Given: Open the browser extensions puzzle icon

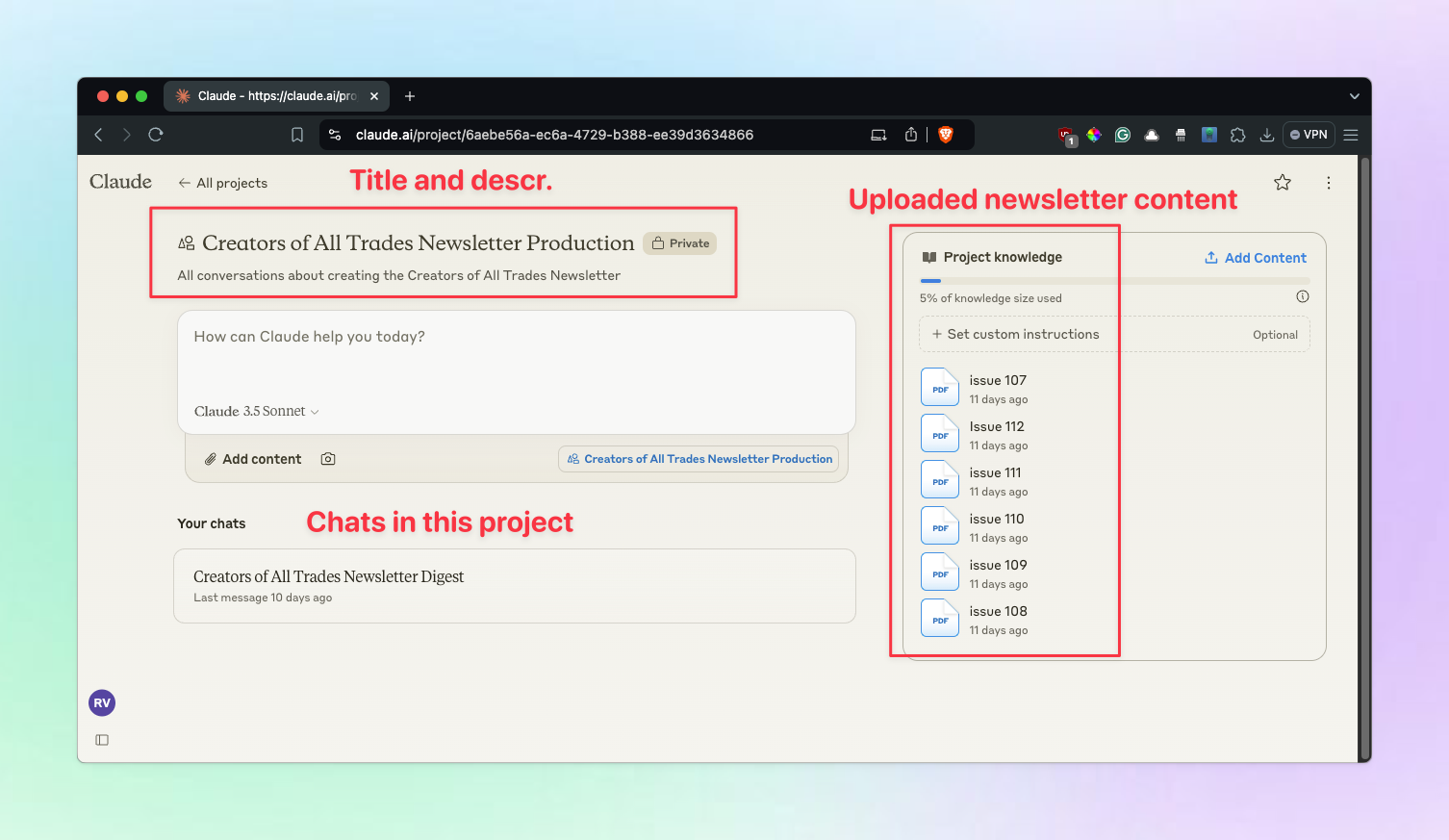Looking at the screenshot, I should (x=1238, y=135).
